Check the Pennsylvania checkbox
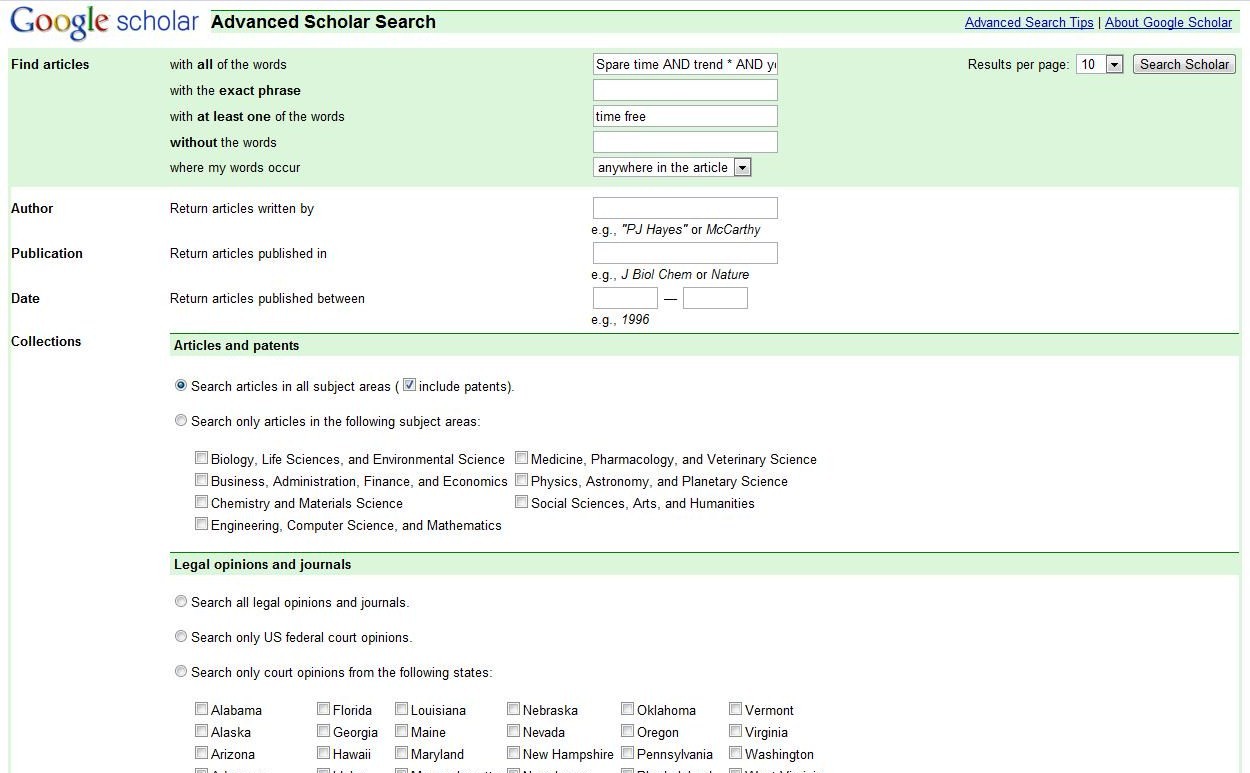Viewport: 1250px width, 773px height. pos(628,753)
